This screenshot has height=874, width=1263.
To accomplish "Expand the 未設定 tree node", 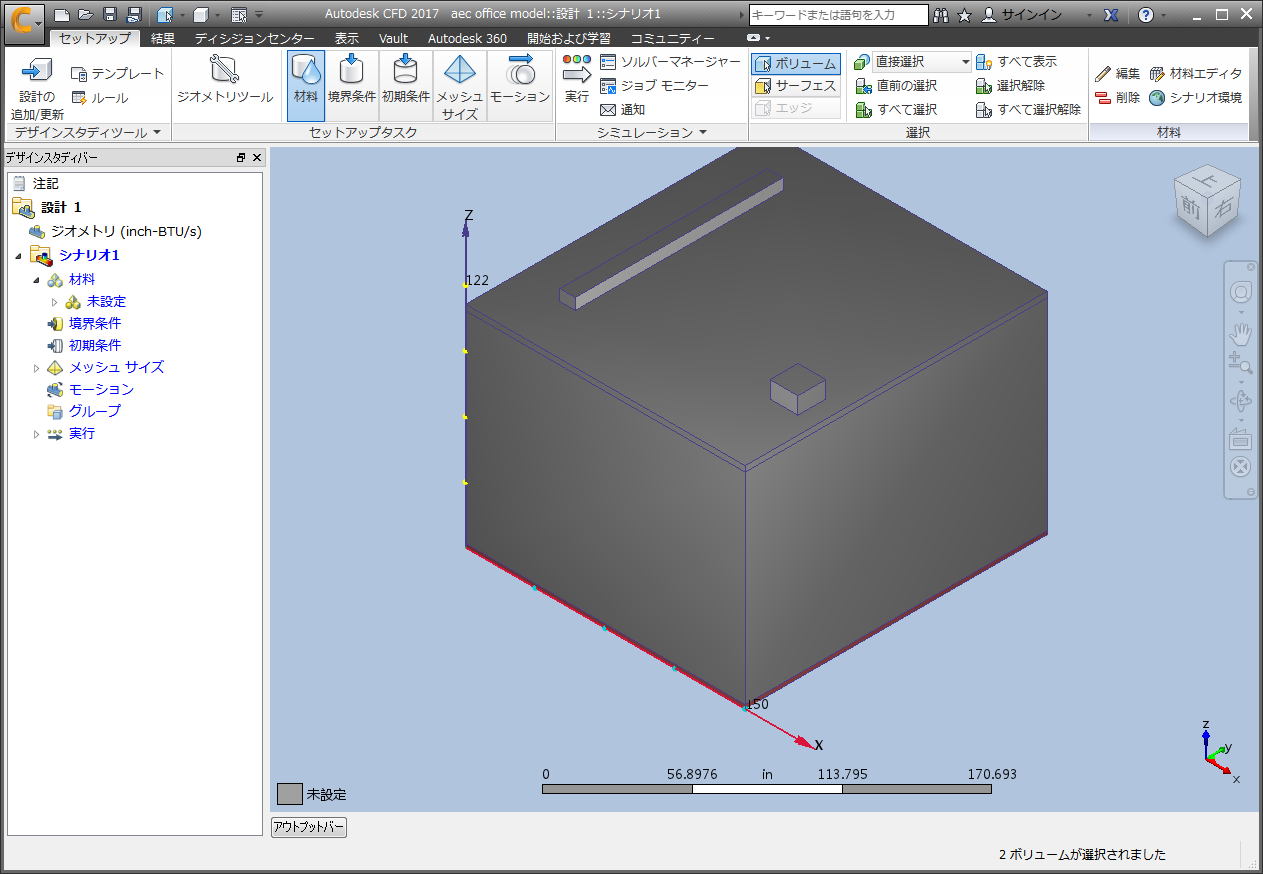I will (x=55, y=302).
